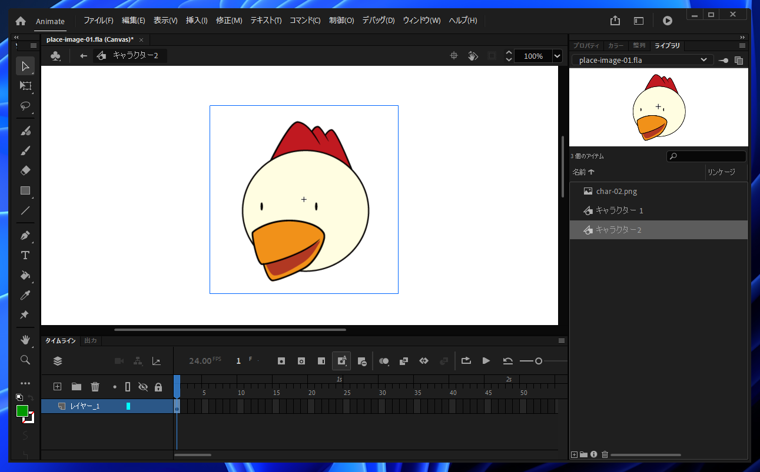This screenshot has width=760, height=472.
Task: Toggle lock for all timeline layers
Action: pos(158,387)
